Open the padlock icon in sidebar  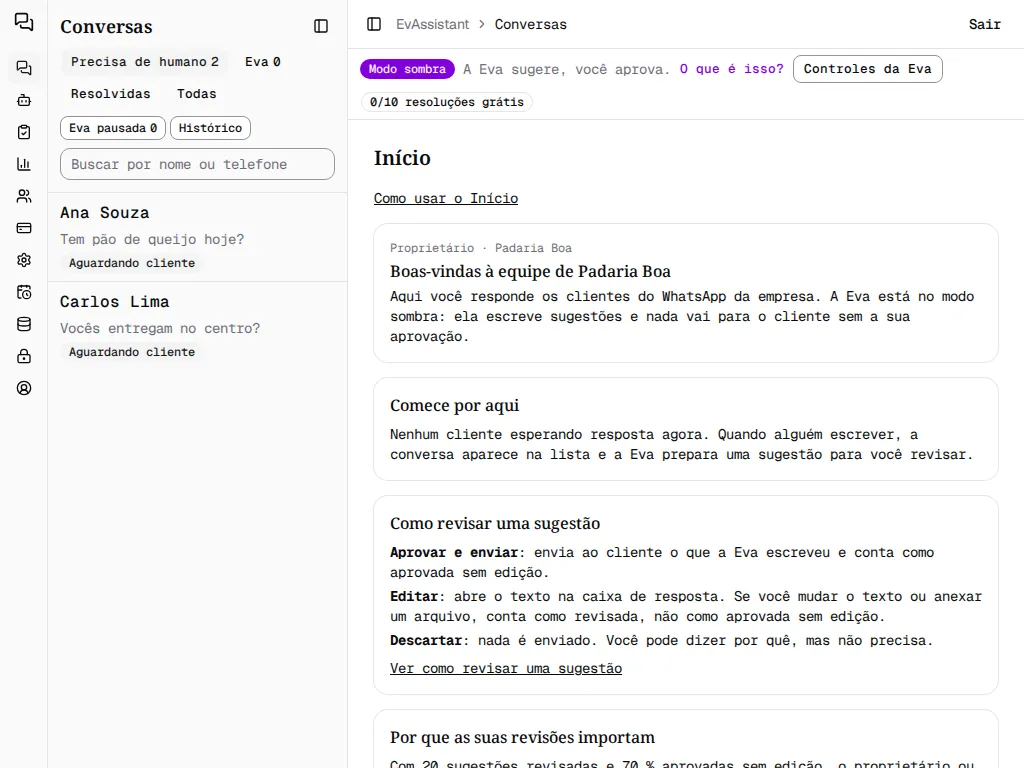[x=24, y=356]
